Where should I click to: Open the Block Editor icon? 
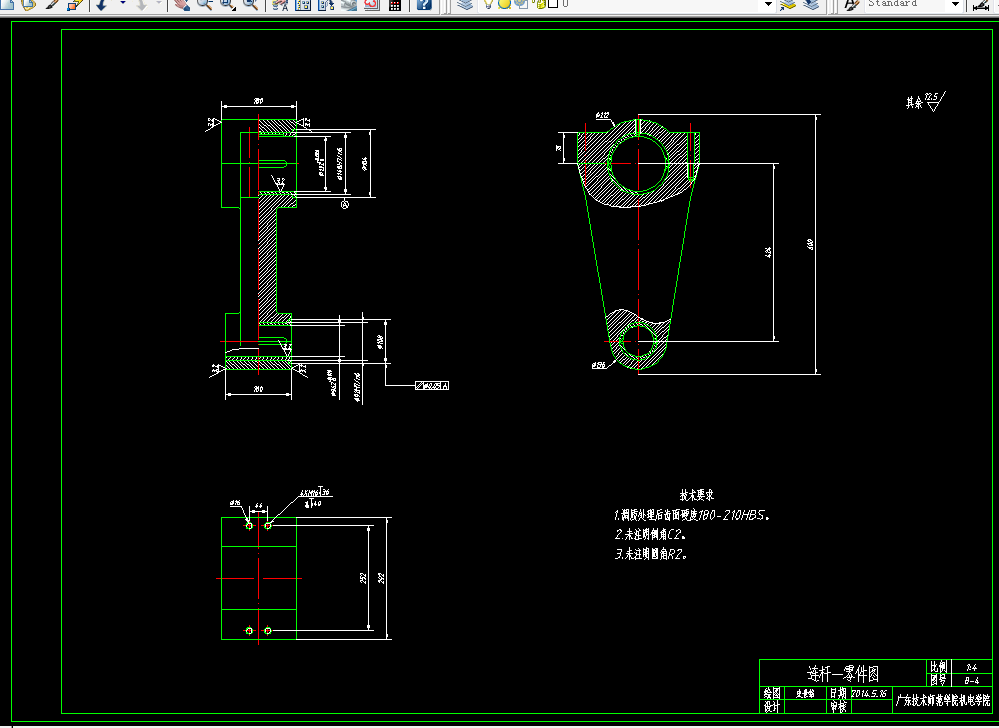pyautogui.click(x=75, y=5)
